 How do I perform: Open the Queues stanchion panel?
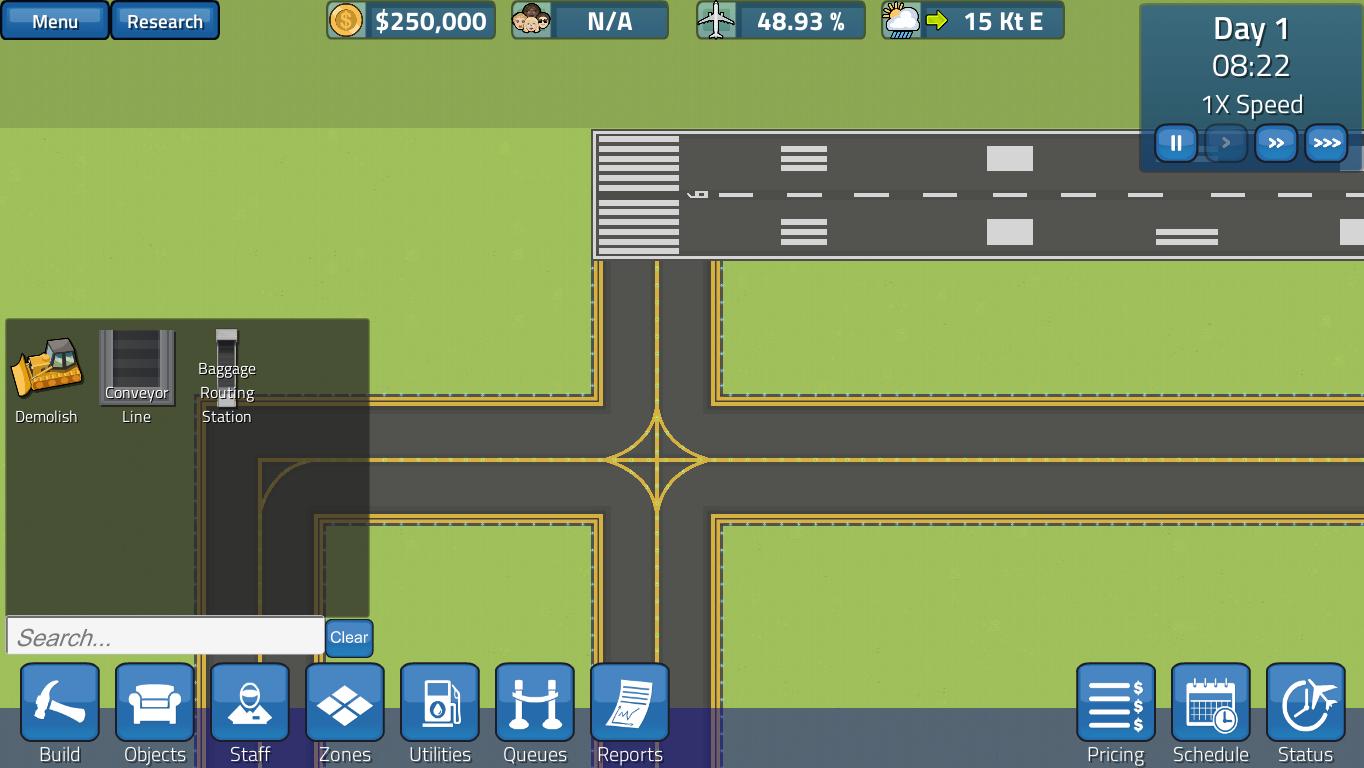tap(535, 704)
